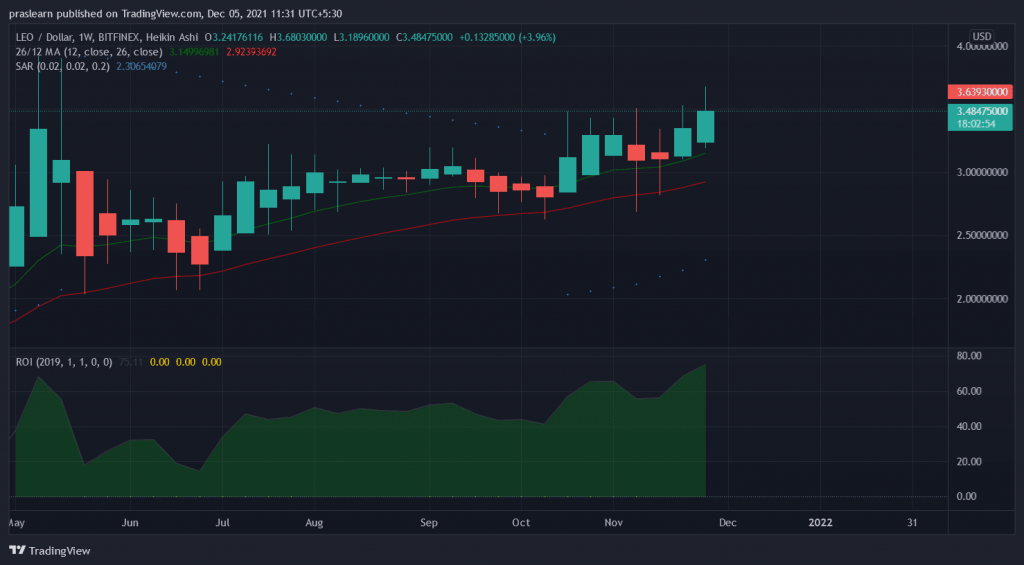Click the USD currency label on price axis
The height and width of the screenshot is (565, 1024).
click(x=982, y=36)
